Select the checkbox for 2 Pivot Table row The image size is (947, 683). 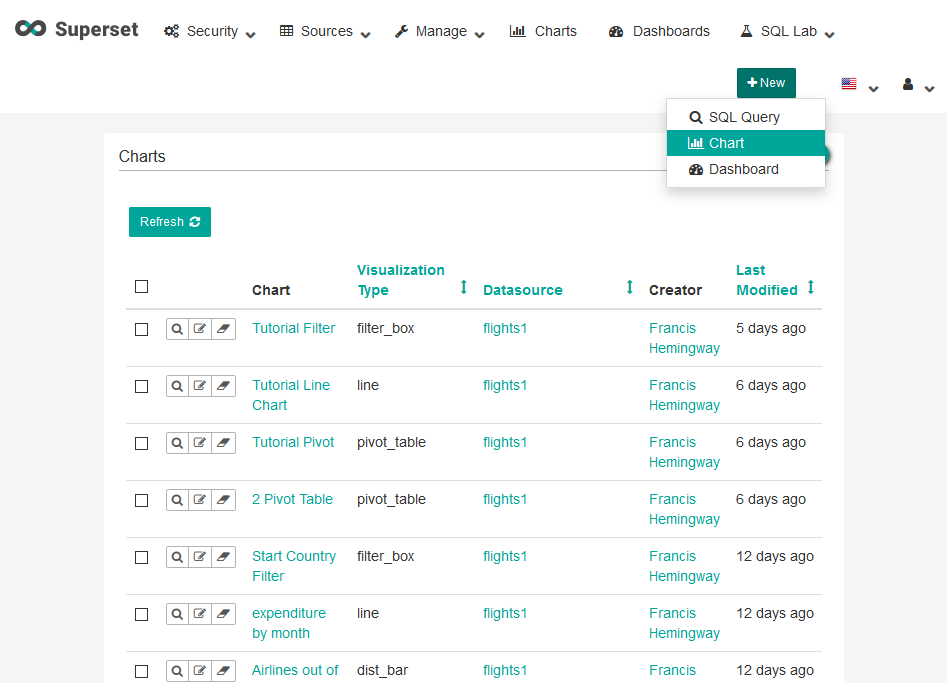pos(141,500)
